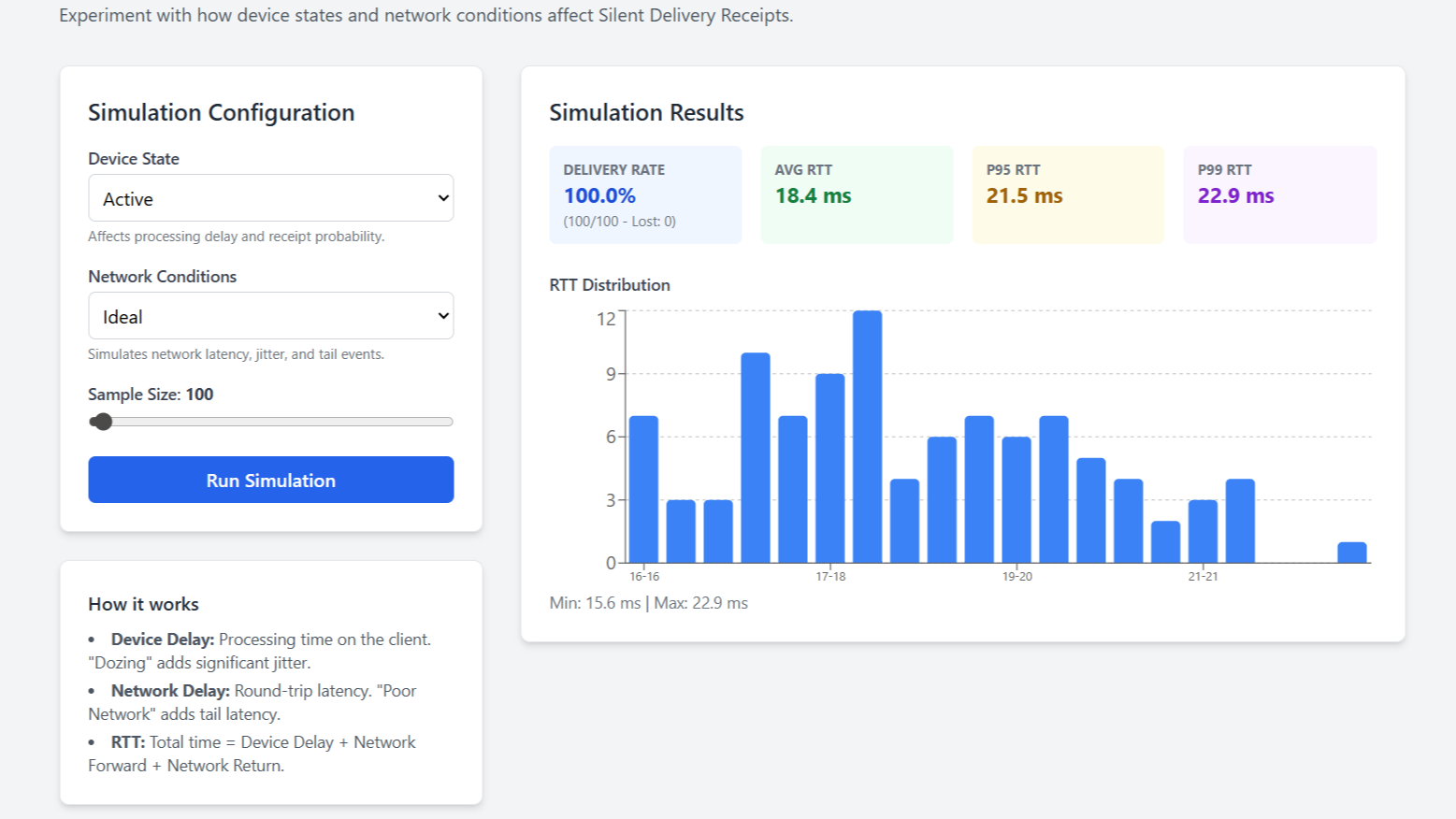
Task: Click the 'Simulation Configuration' heading
Action: tap(222, 112)
